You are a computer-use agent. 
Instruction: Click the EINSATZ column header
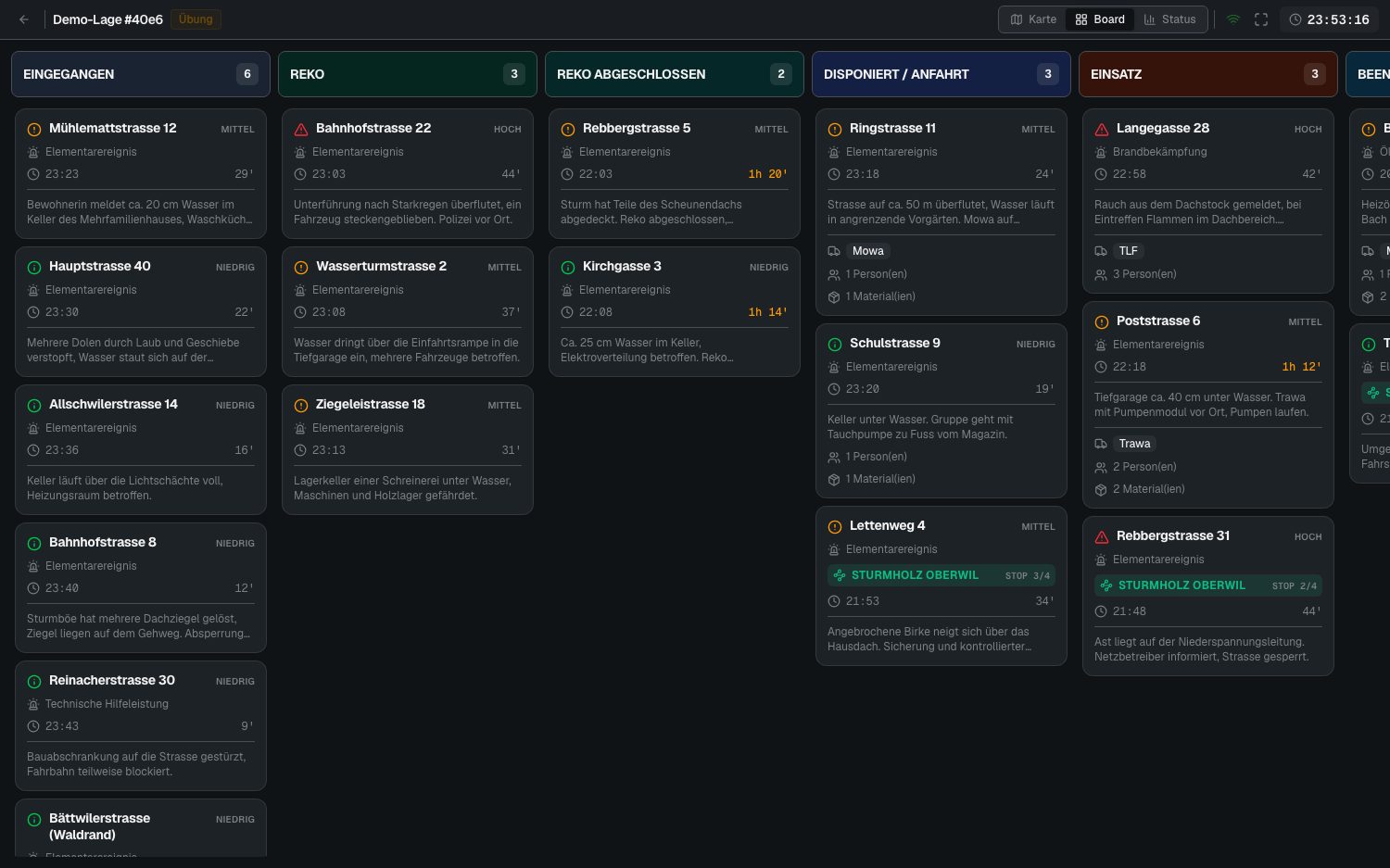click(1208, 74)
